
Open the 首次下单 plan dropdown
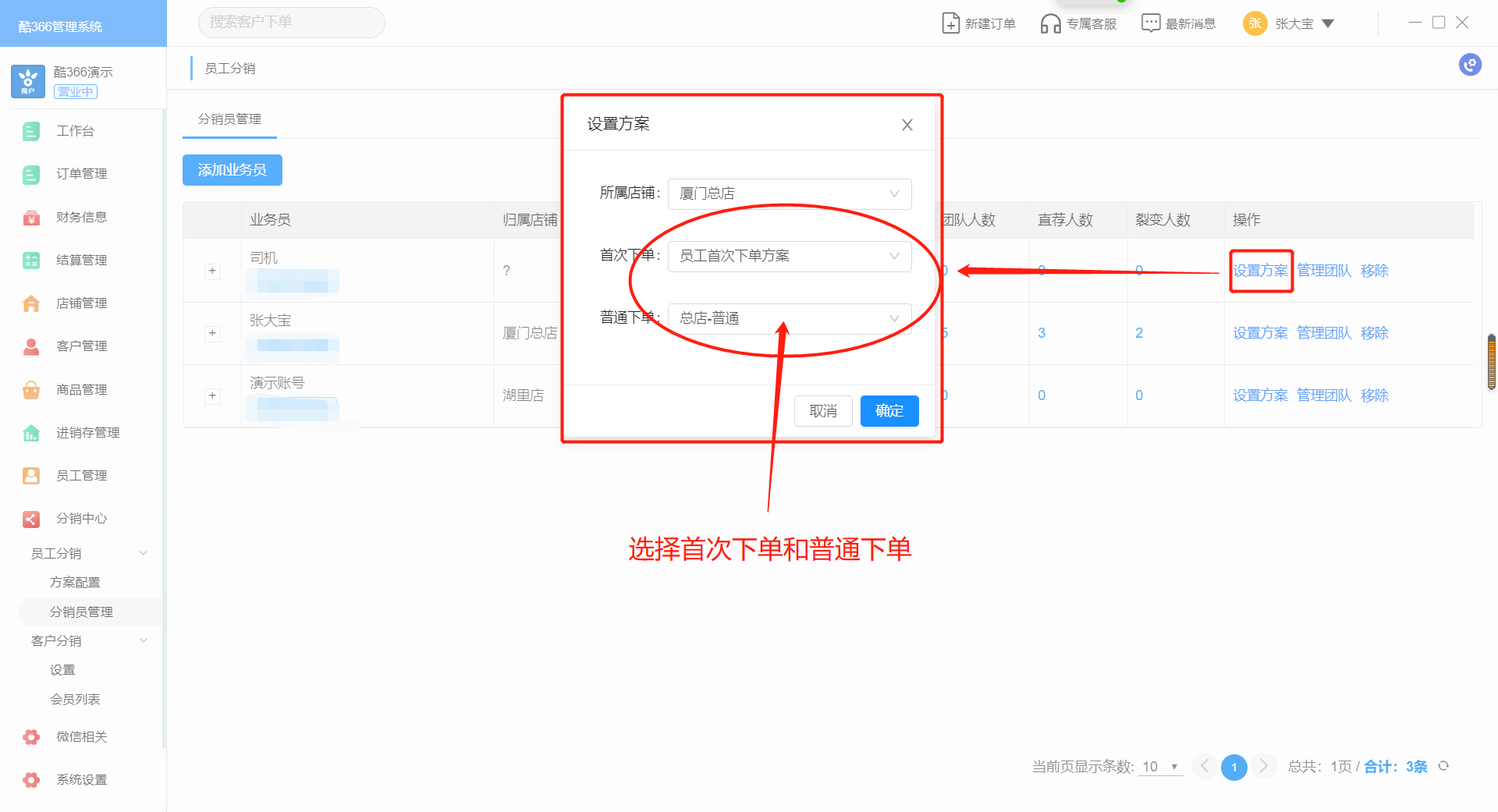(x=789, y=256)
